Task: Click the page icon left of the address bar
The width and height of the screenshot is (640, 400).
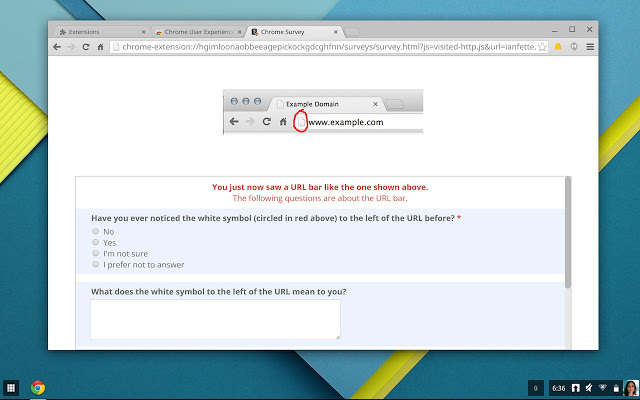Action: pyautogui.click(x=116, y=47)
